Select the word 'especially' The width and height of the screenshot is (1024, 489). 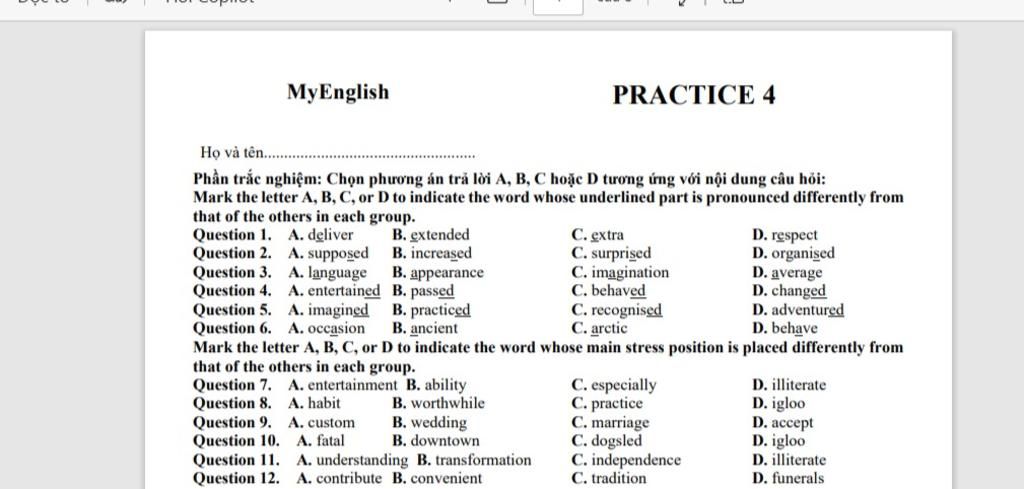(x=624, y=385)
